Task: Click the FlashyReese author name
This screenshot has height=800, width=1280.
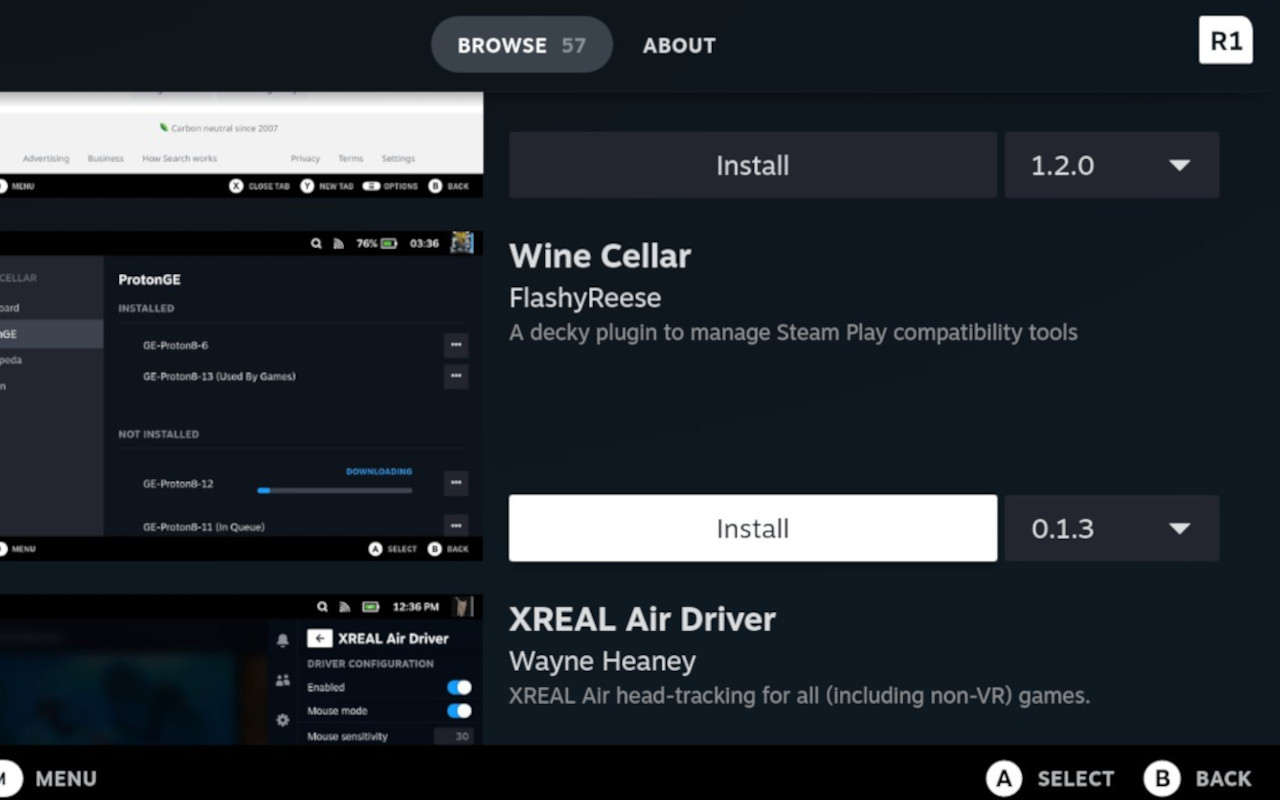Action: (585, 298)
